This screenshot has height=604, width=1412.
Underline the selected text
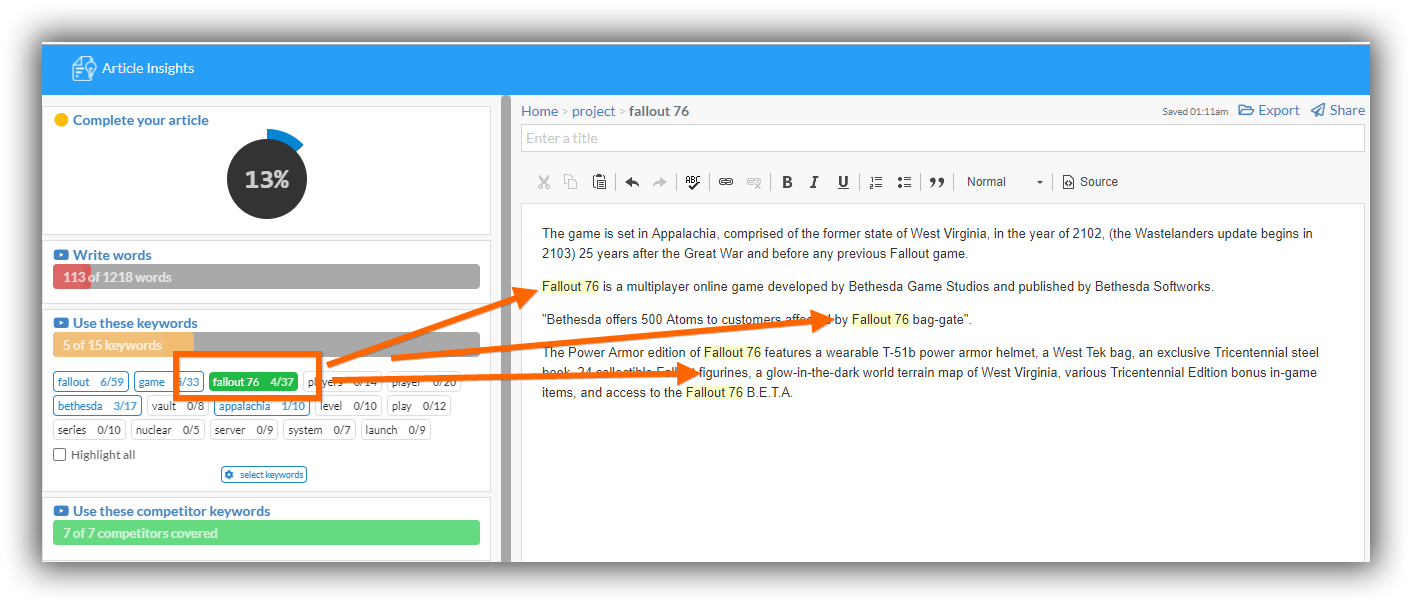coord(843,182)
